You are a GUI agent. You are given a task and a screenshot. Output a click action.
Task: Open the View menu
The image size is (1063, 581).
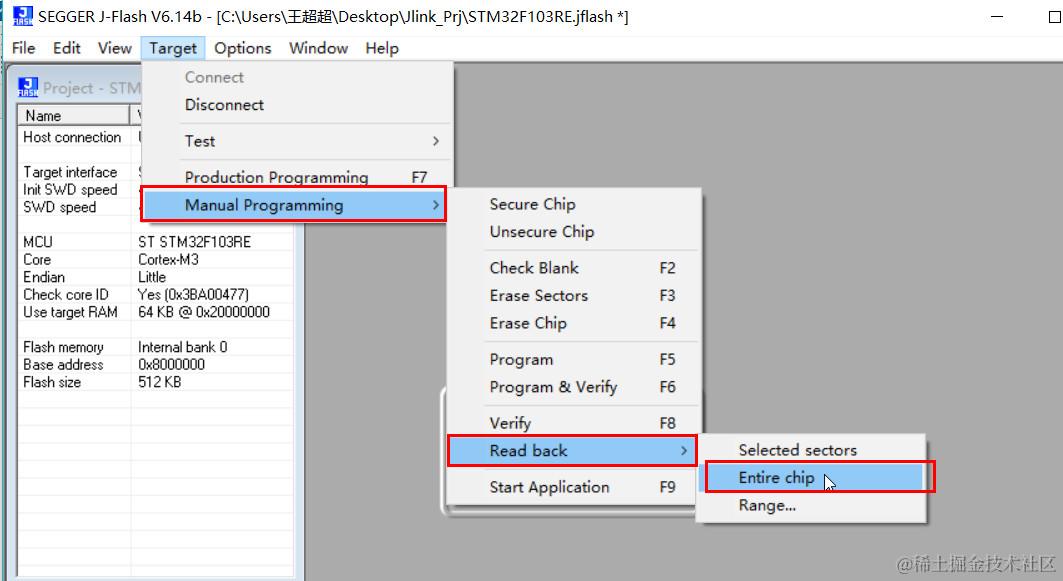tap(115, 48)
